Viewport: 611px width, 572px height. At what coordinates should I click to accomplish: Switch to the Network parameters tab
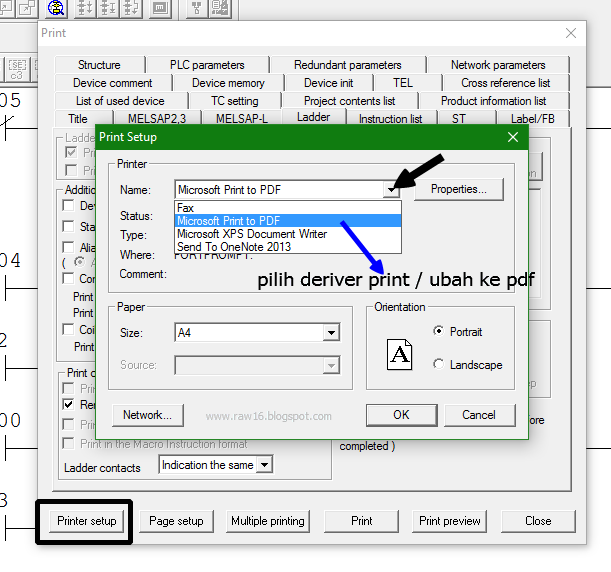498,65
